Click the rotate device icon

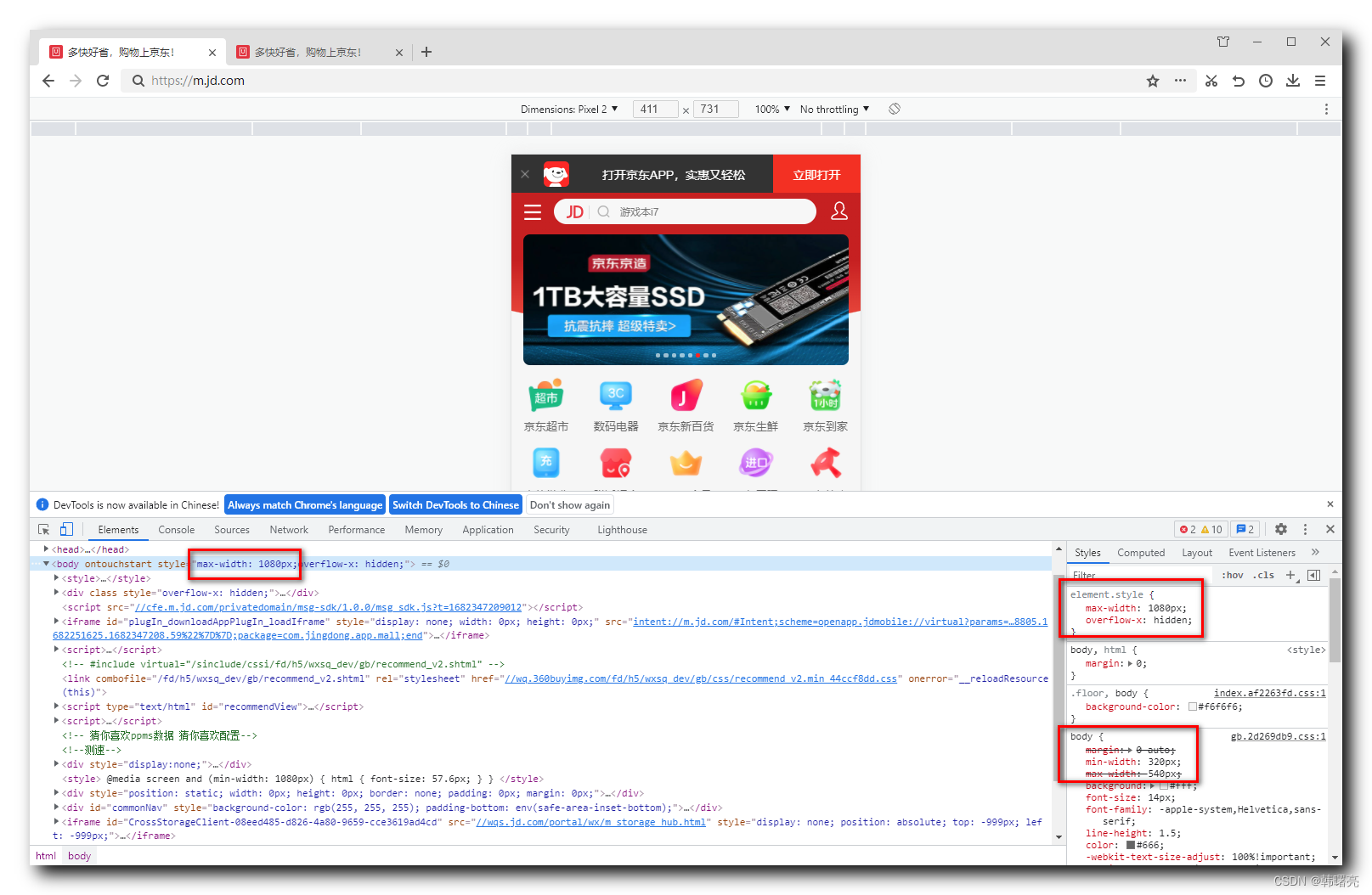coord(895,109)
